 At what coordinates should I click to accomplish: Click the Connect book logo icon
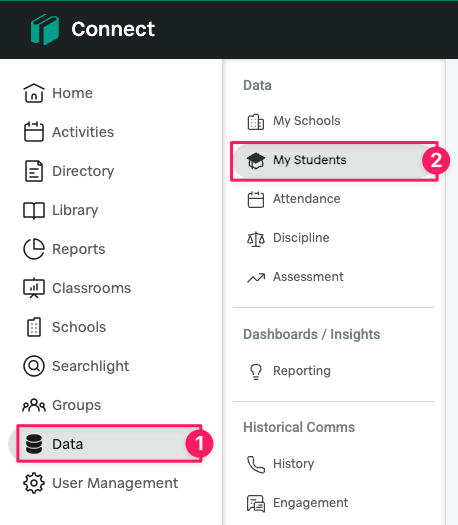[x=45, y=29]
